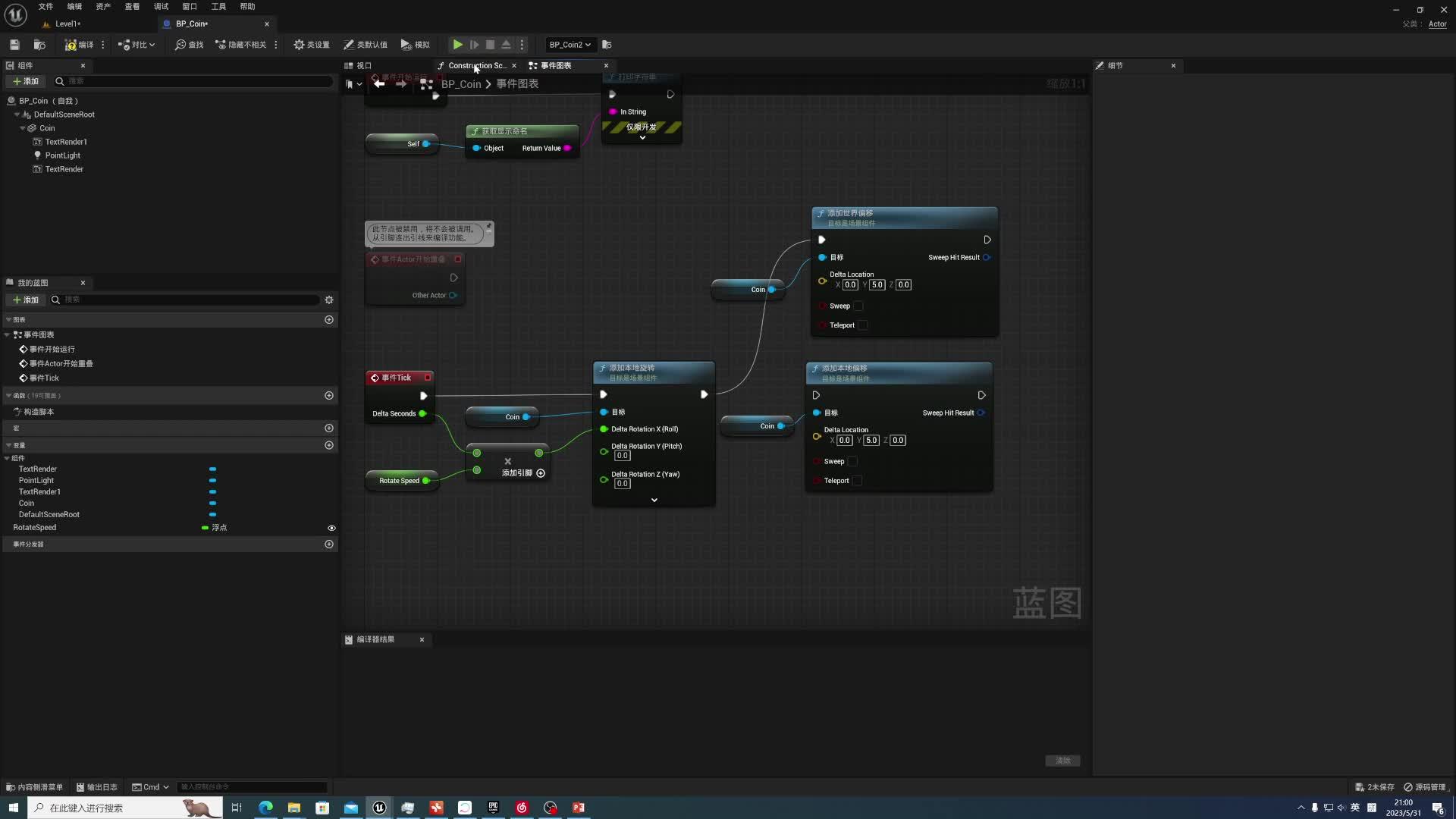The width and height of the screenshot is (1456, 819).
Task: Open the BP_Coin2 debug object dropdown
Action: tap(570, 45)
